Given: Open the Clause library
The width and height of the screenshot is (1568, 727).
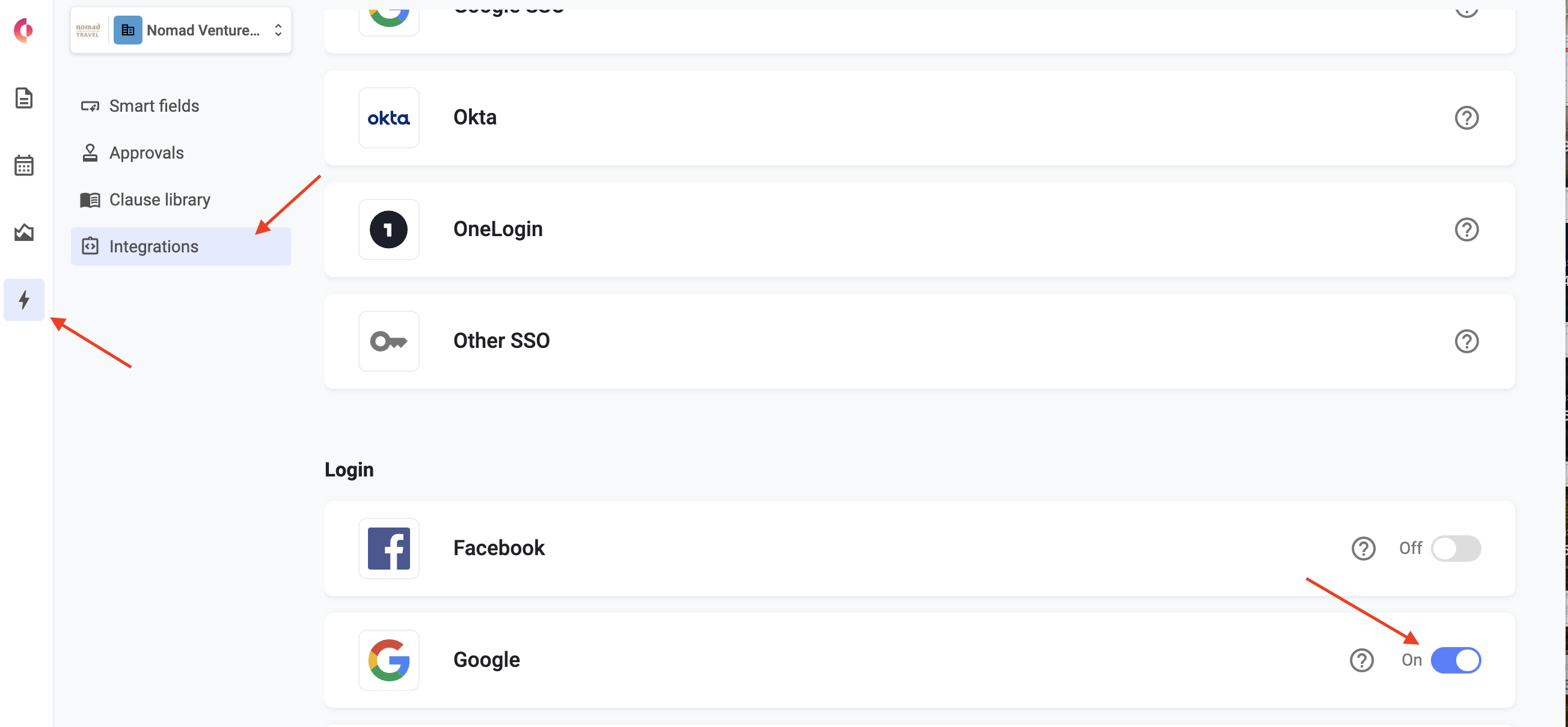Looking at the screenshot, I should [x=159, y=199].
